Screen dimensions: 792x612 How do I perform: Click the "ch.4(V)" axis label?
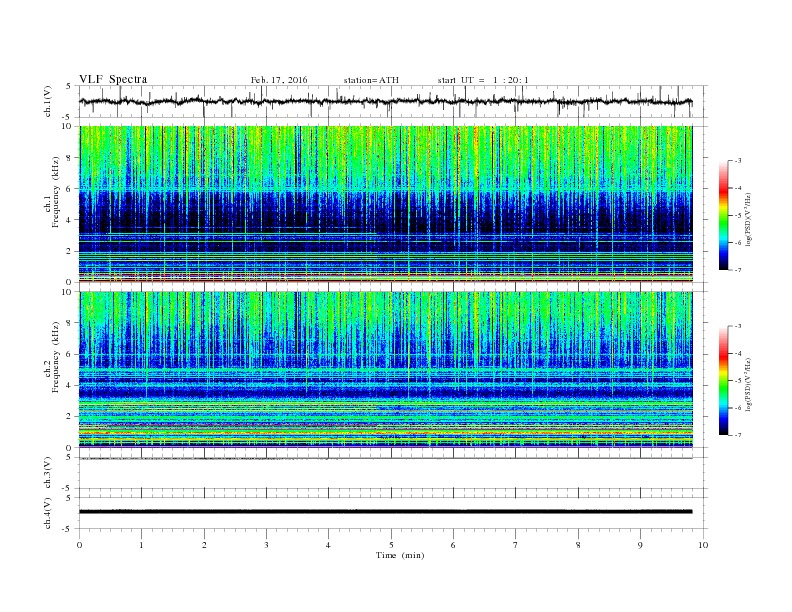coord(48,513)
